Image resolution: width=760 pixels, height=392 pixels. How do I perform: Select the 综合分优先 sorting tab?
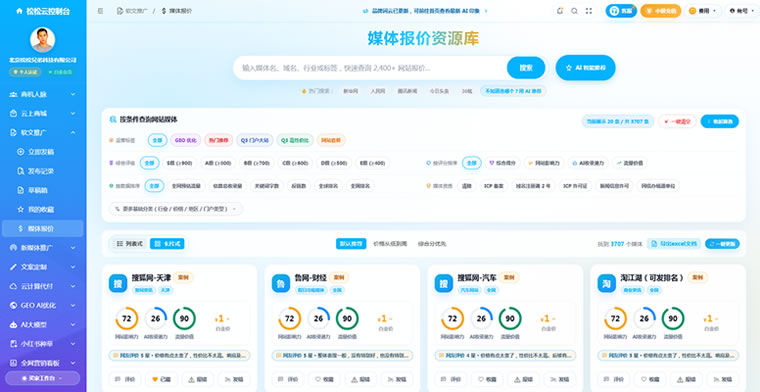[432, 244]
